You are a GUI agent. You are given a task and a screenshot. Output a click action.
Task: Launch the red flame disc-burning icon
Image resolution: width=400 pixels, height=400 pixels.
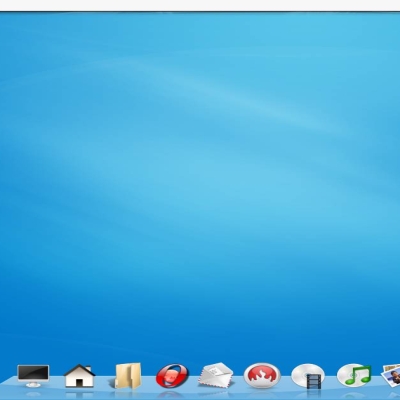262,376
